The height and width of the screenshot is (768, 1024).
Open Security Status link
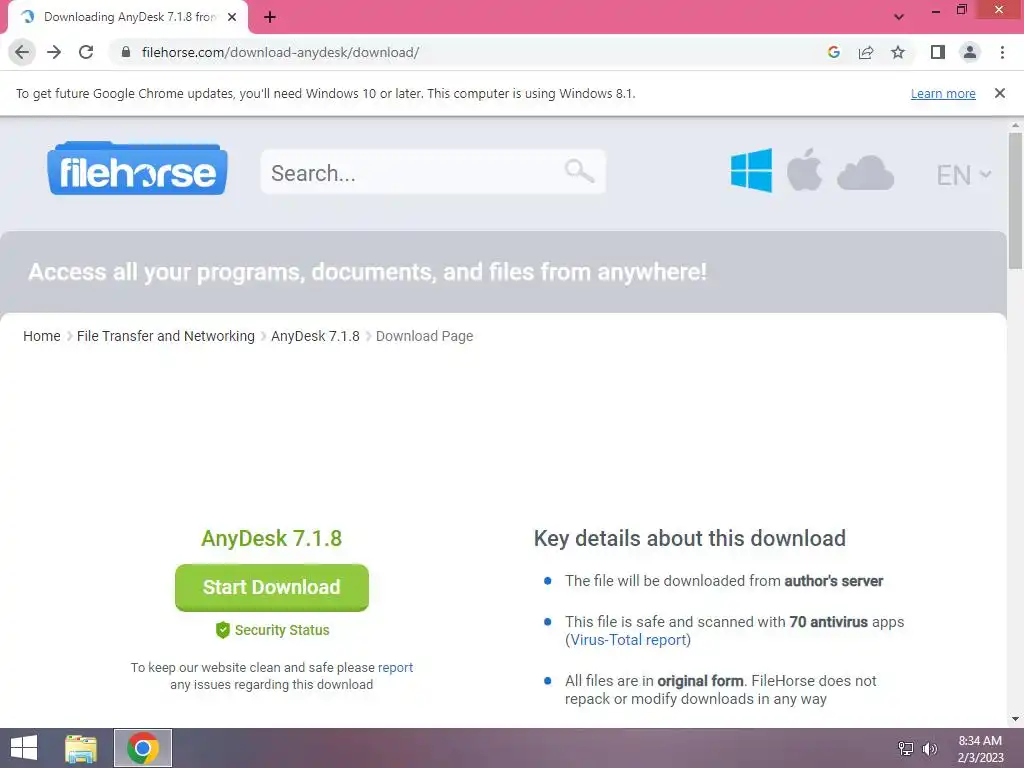[282, 630]
